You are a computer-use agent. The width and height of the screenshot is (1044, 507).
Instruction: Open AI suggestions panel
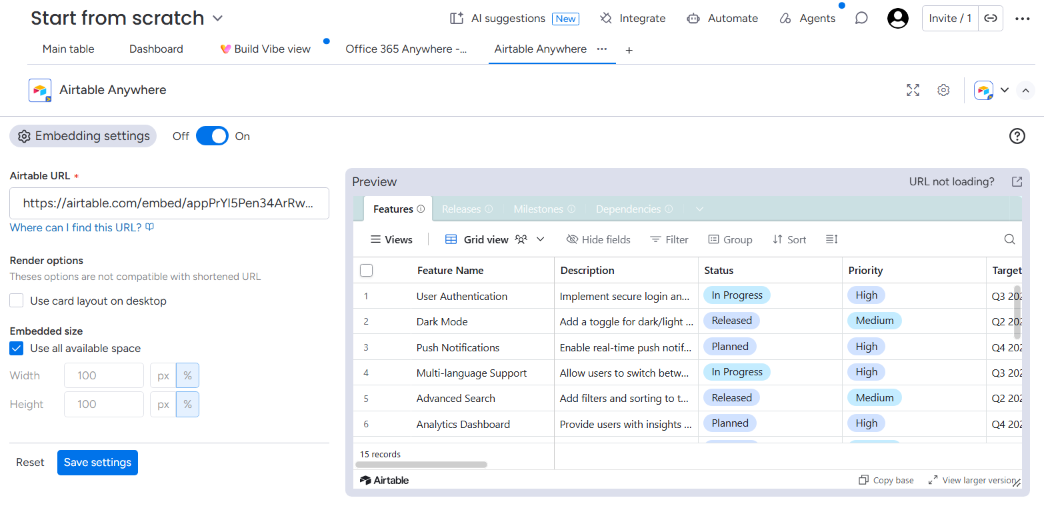pos(514,19)
